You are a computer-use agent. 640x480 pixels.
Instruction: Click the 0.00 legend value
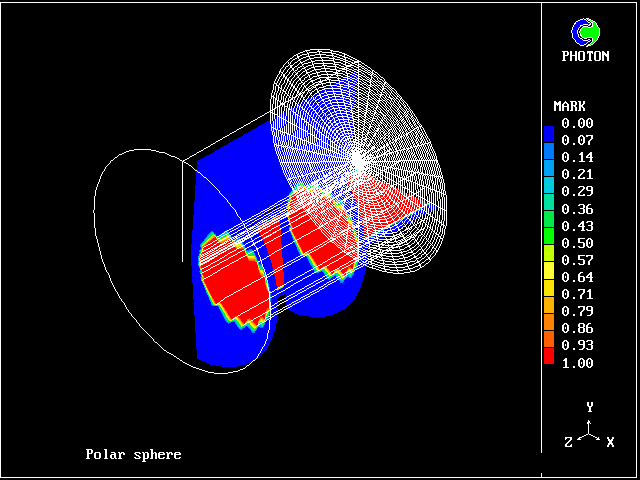(x=577, y=123)
